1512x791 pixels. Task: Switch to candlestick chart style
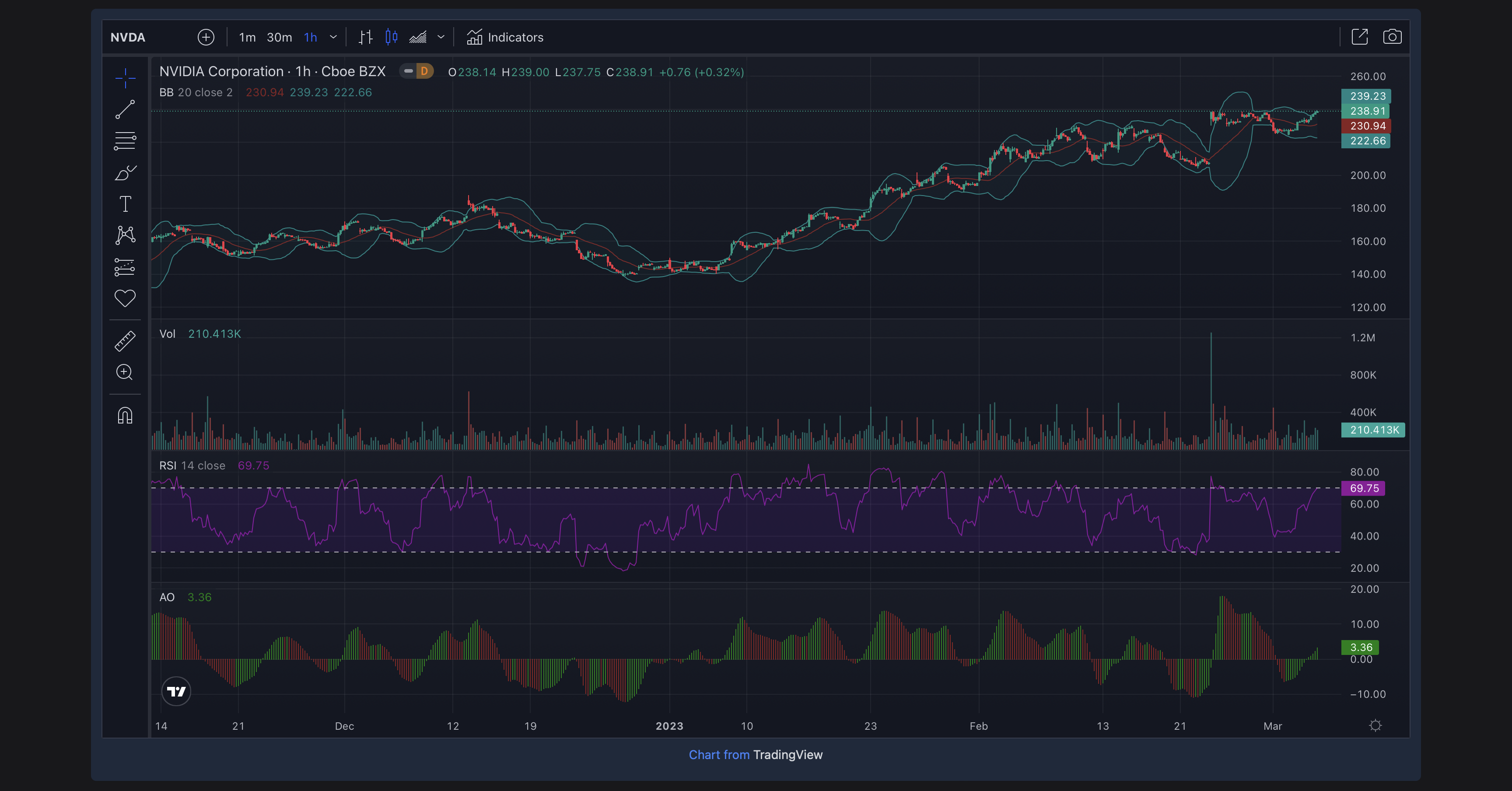tap(392, 38)
